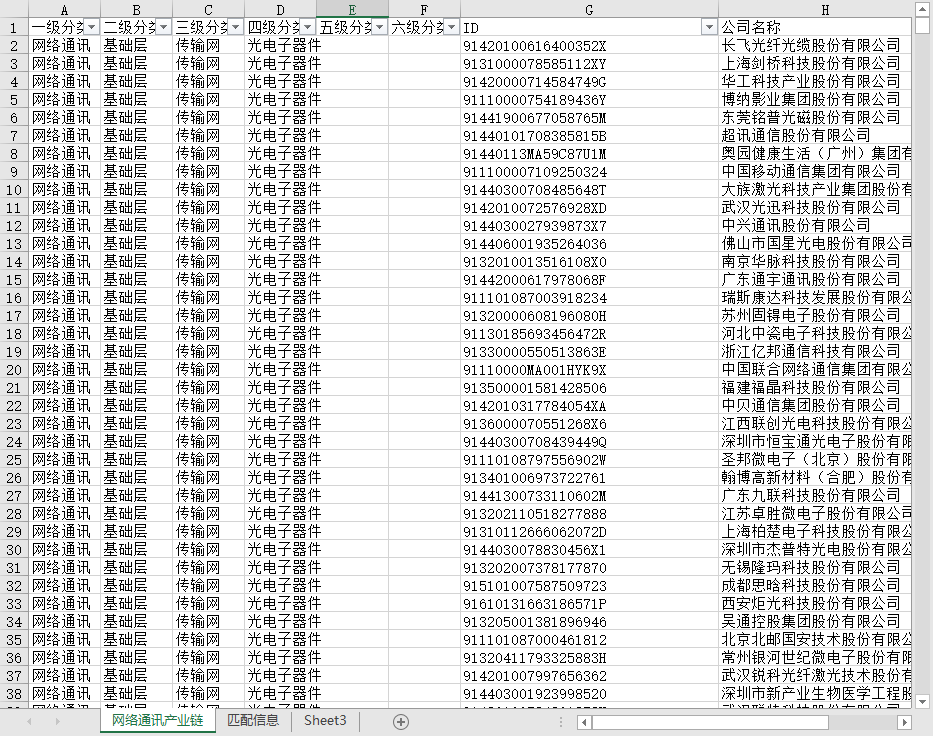Open filter dropdown for 四级分类 column

(308, 27)
